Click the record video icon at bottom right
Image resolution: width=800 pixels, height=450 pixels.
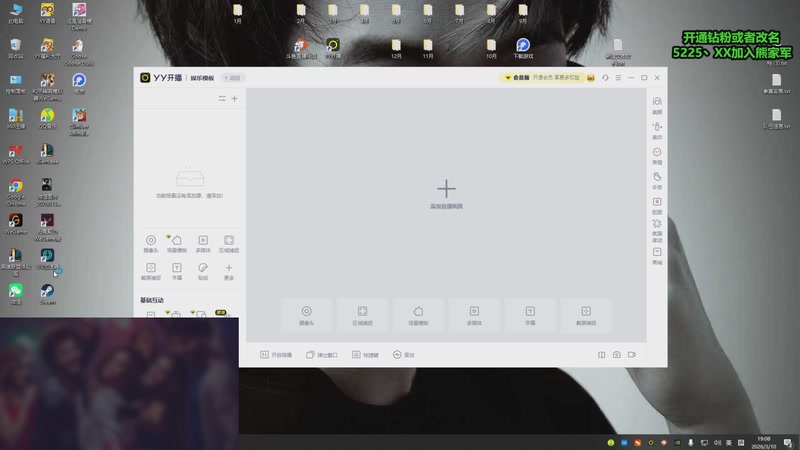click(632, 355)
